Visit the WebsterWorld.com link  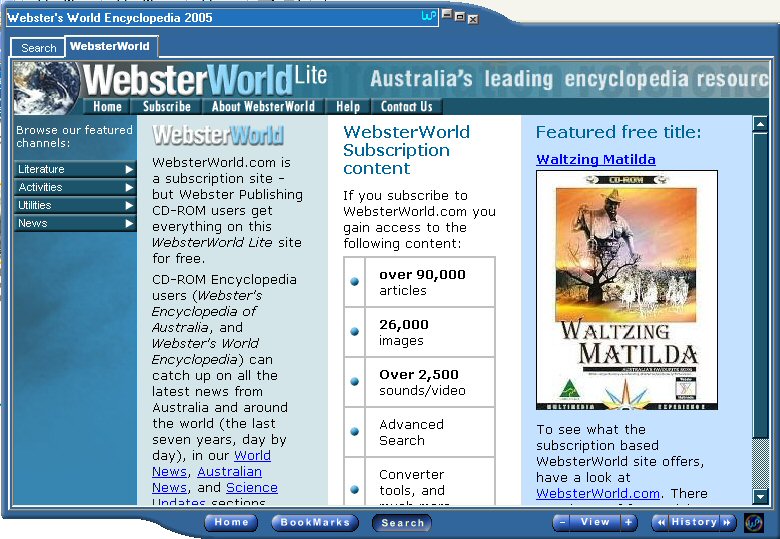(598, 493)
